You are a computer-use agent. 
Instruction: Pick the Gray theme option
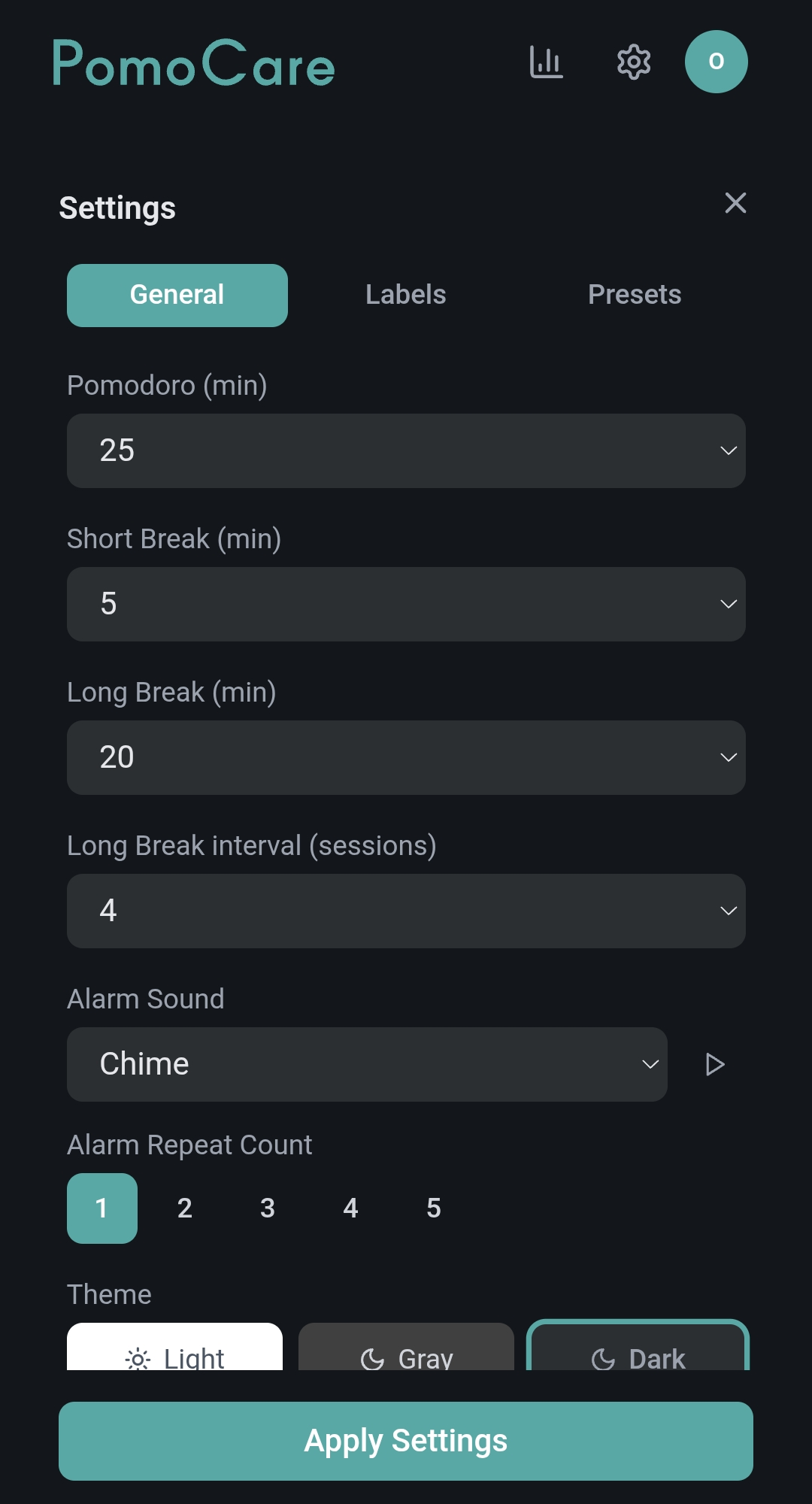coord(406,1352)
